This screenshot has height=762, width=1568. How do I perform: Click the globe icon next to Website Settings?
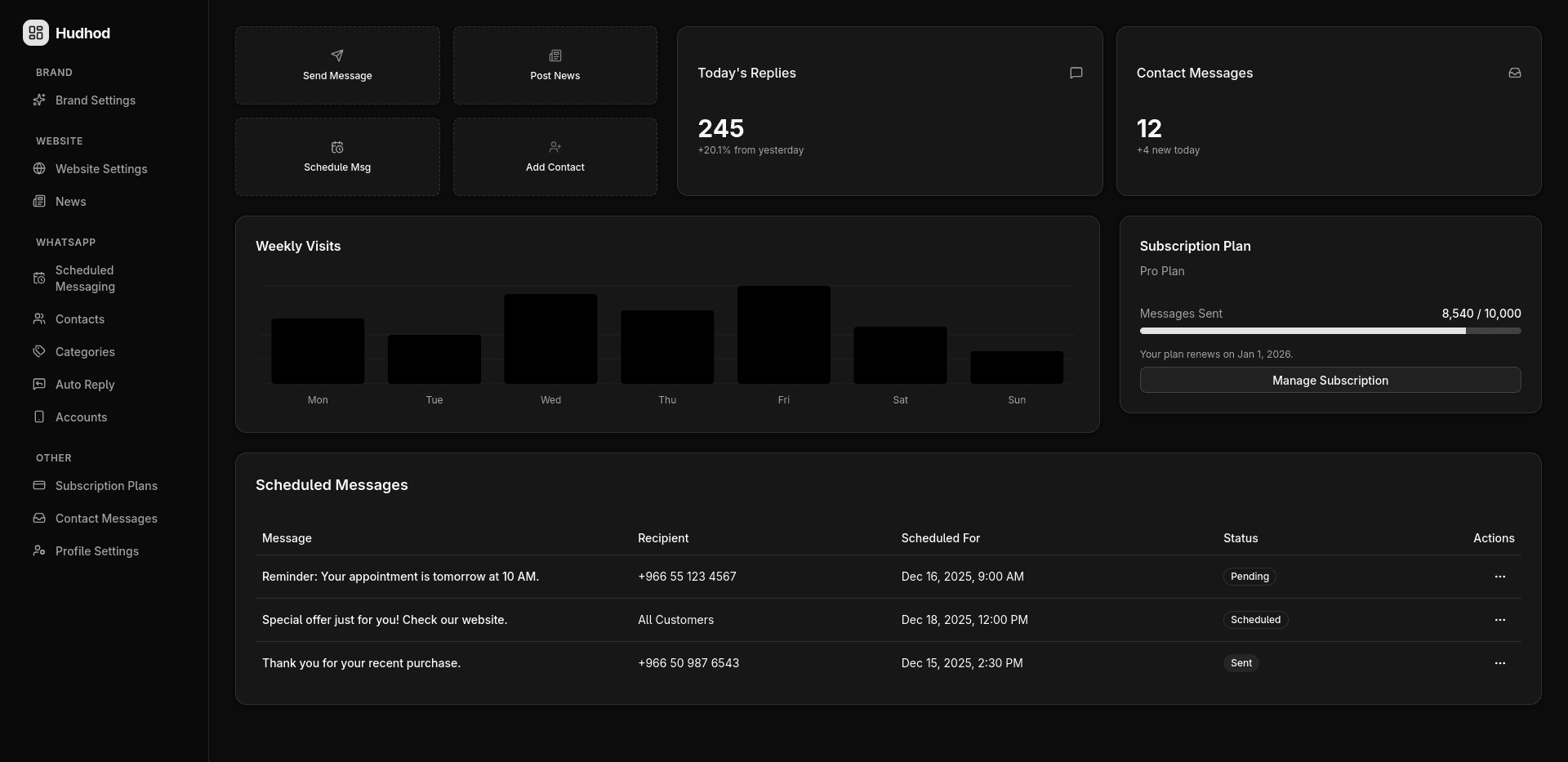click(x=39, y=168)
